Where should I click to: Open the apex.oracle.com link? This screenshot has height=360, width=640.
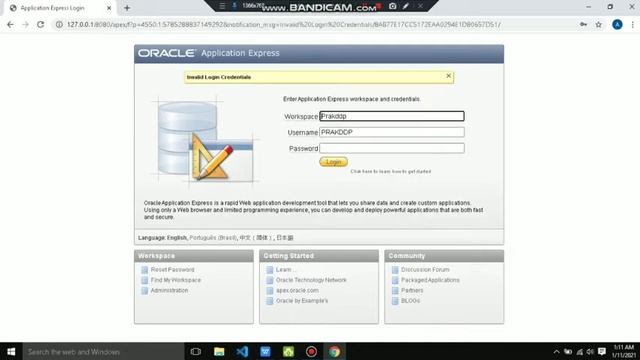297,290
